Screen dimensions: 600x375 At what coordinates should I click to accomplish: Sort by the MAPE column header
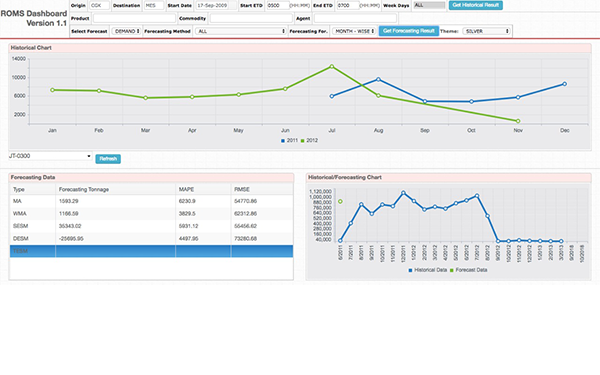[203, 189]
